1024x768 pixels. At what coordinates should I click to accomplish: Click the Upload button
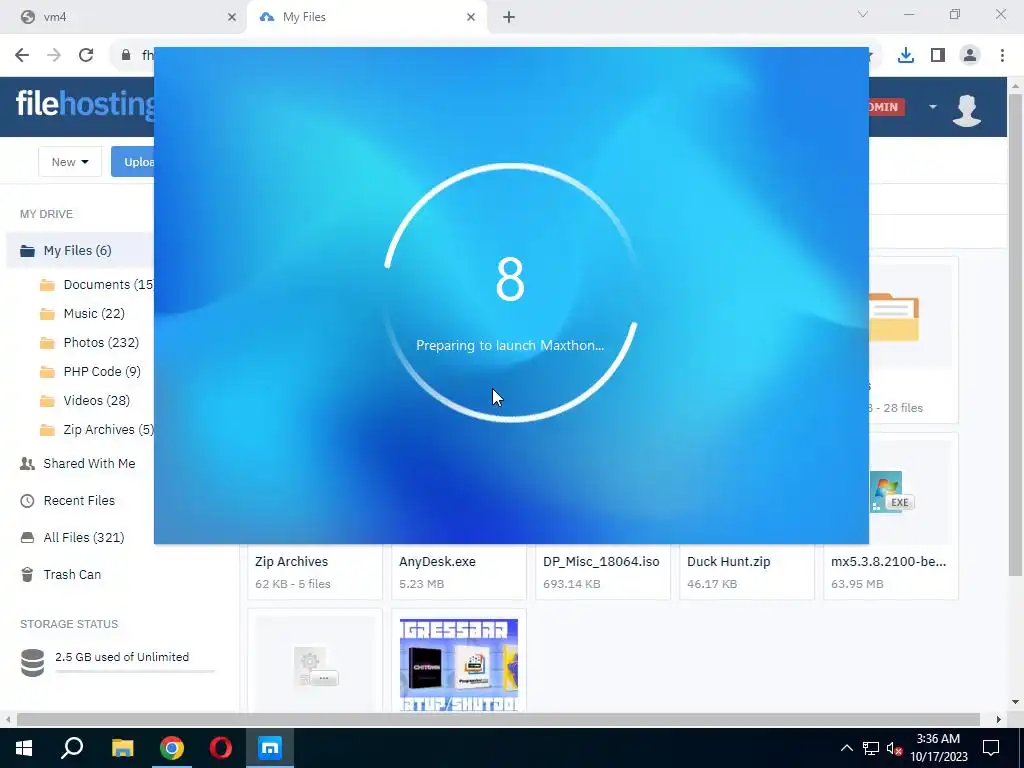pyautogui.click(x=133, y=161)
